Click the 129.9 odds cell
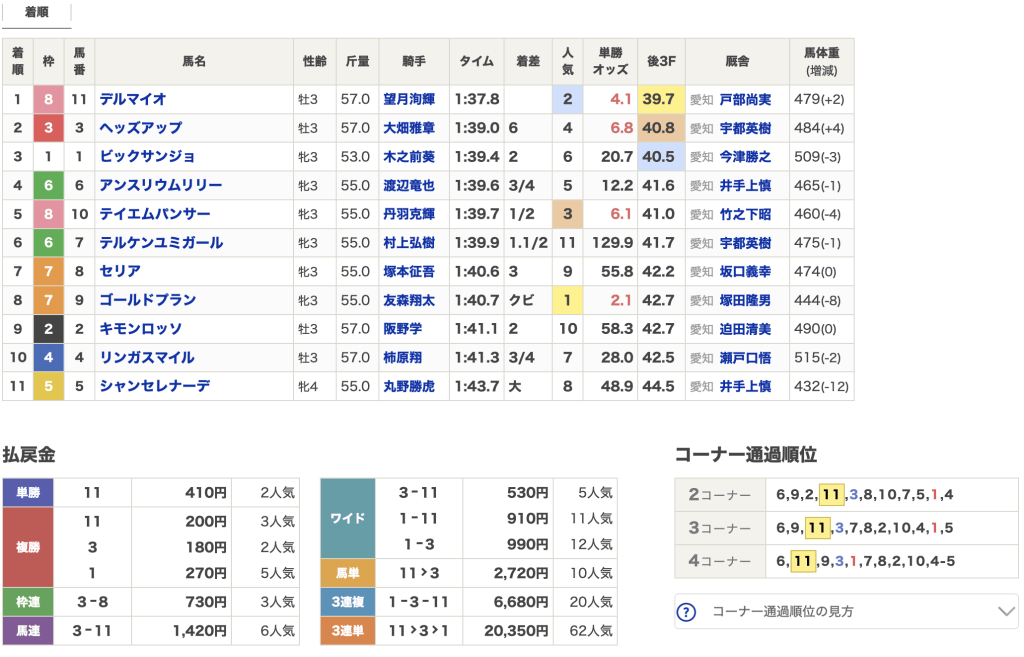The height and width of the screenshot is (657, 1024). (612, 243)
